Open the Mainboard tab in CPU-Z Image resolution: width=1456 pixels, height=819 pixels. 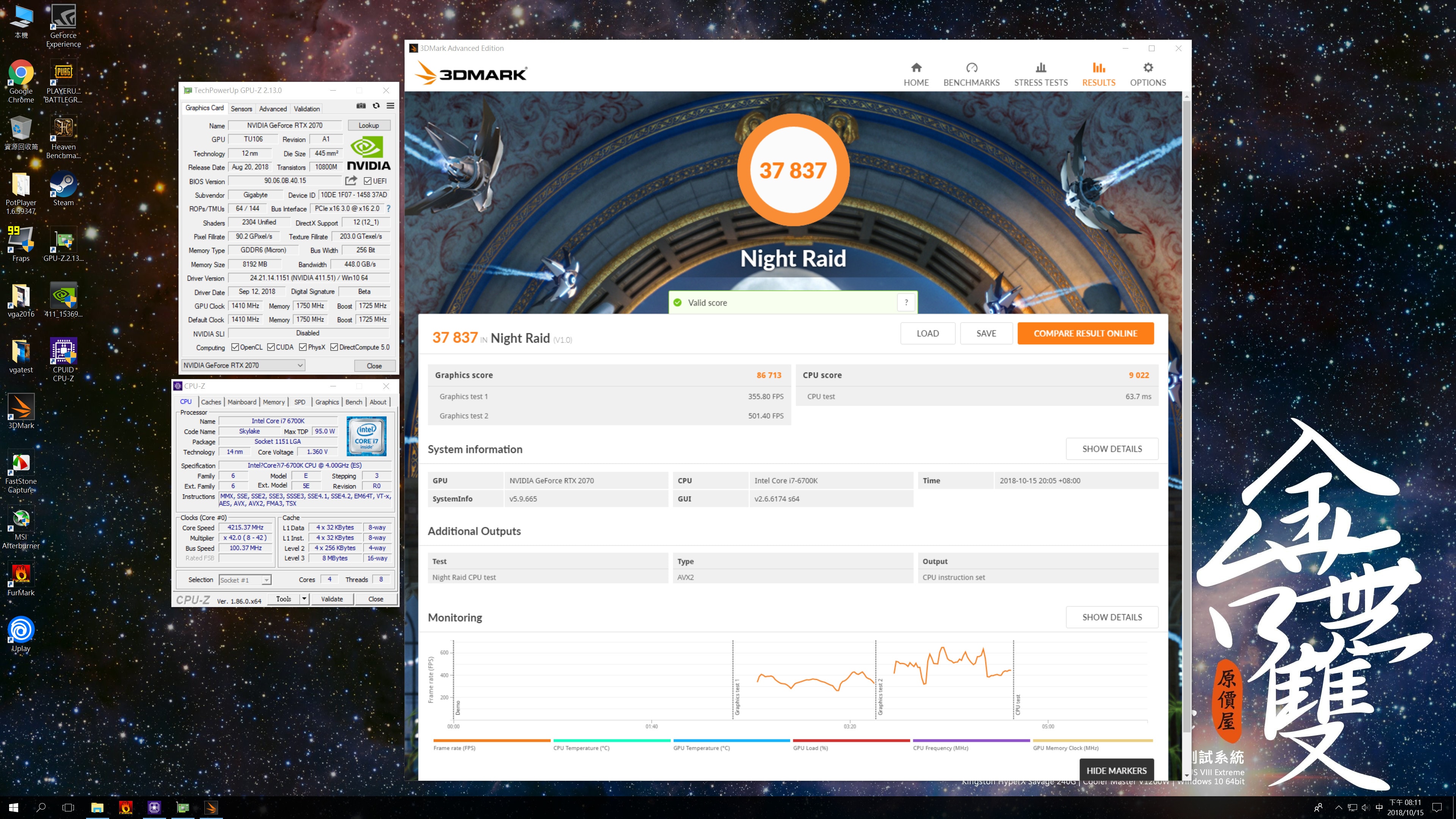tap(242, 402)
